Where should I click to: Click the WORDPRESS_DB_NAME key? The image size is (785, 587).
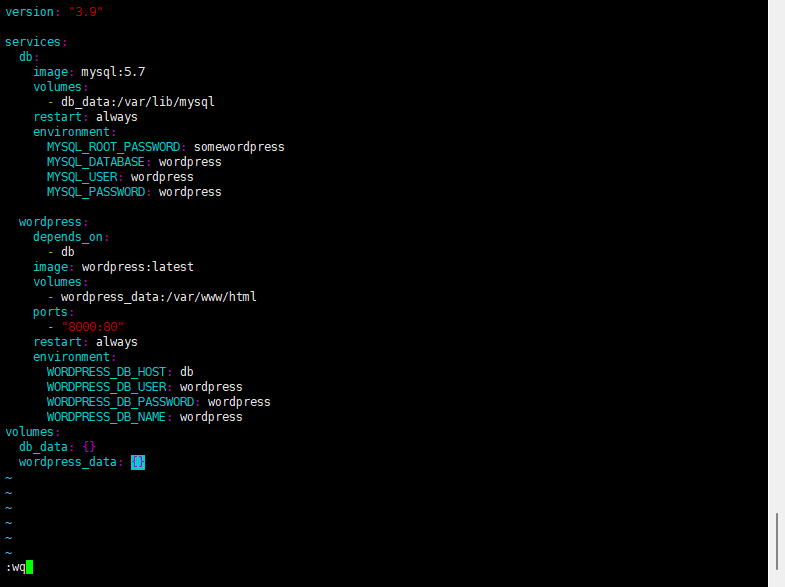click(x=106, y=417)
